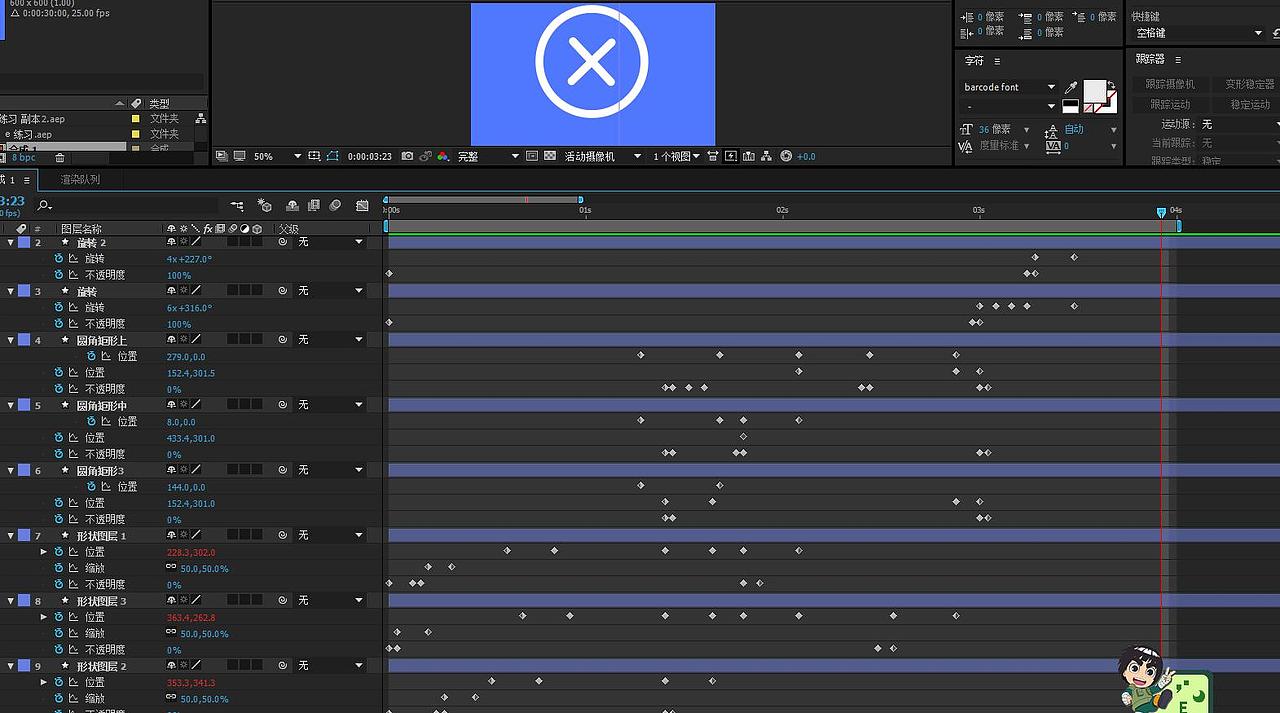Click 变形稳定器 button
1280x713 pixels.
[1249, 84]
